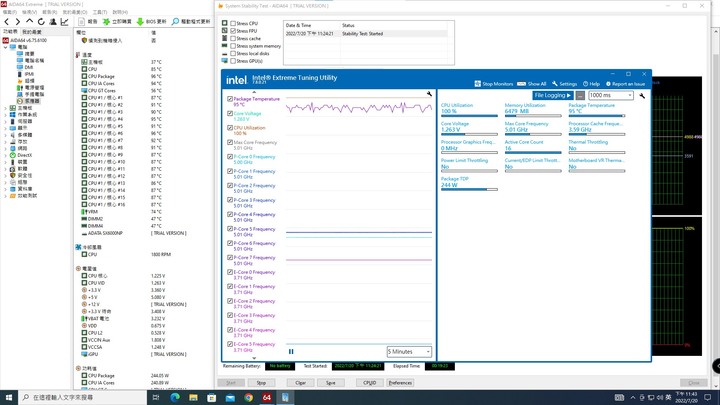Open Preferences in the stability test window
Image resolution: width=720 pixels, height=405 pixels.
[400, 382]
